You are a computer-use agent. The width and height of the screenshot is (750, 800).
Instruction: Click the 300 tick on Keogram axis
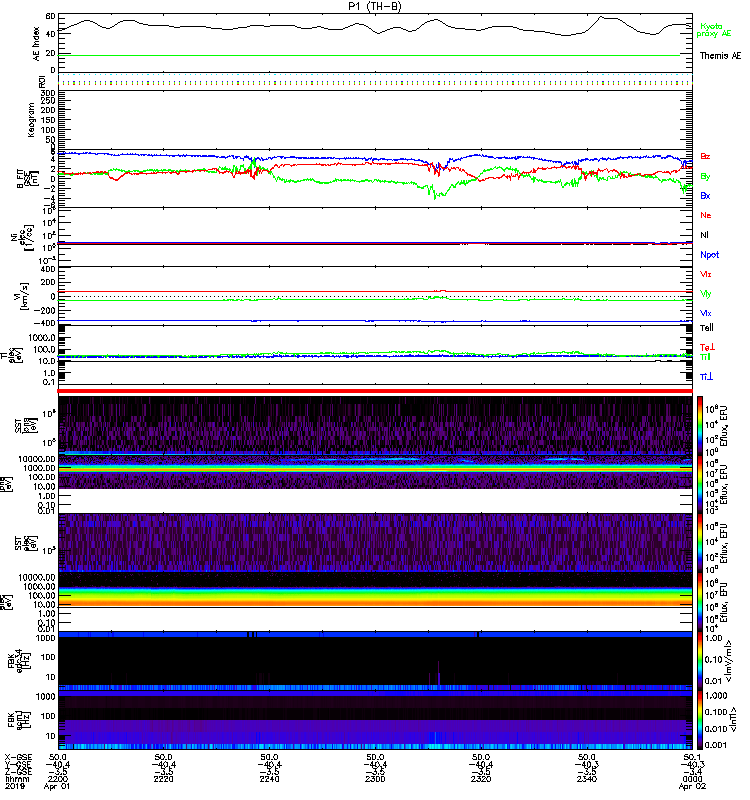click(48, 93)
